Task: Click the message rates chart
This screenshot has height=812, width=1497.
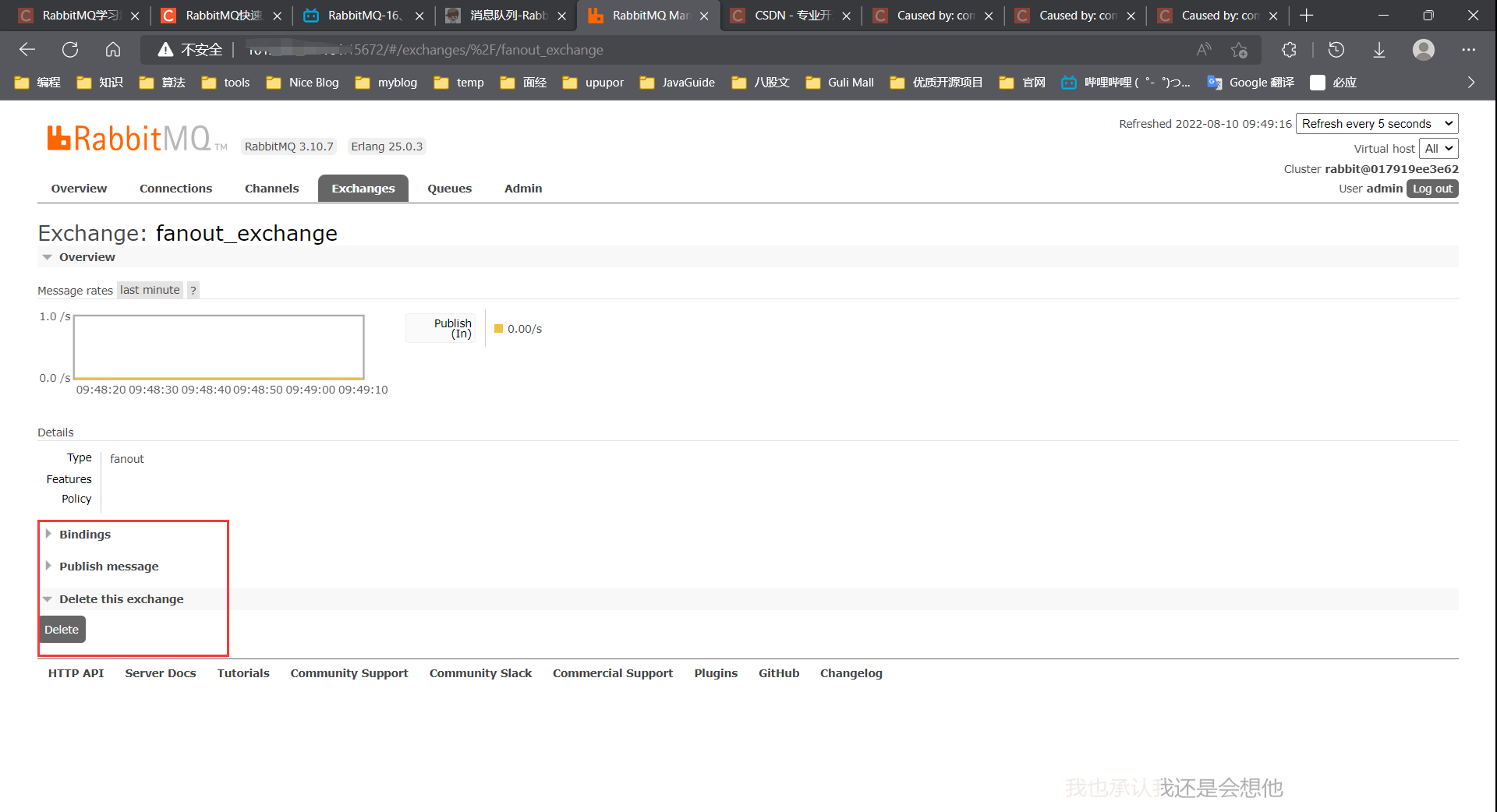Action: click(219, 347)
